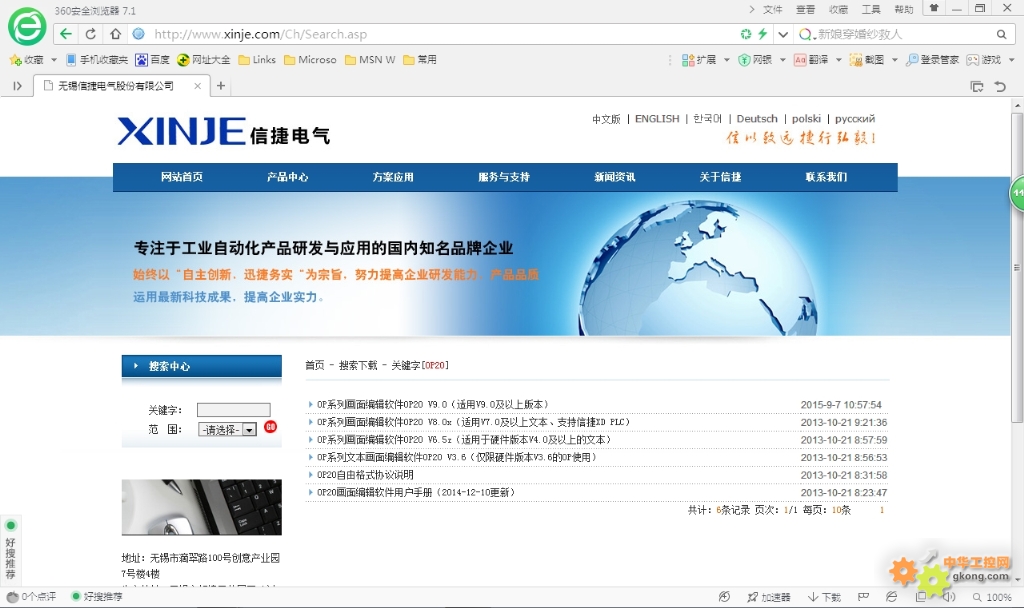Open the 游戏 games button
The image size is (1024, 608).
(984, 59)
